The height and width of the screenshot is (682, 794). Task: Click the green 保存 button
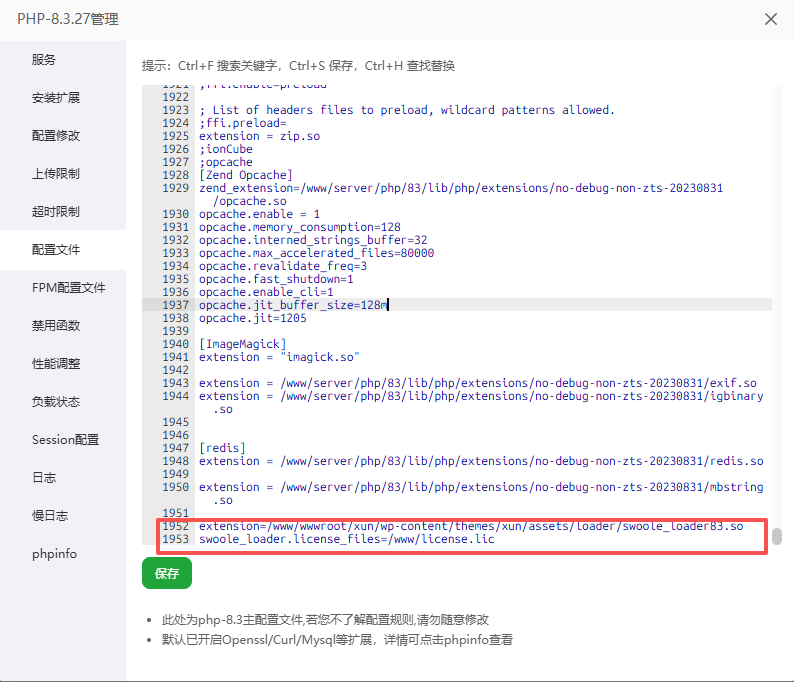[167, 574]
